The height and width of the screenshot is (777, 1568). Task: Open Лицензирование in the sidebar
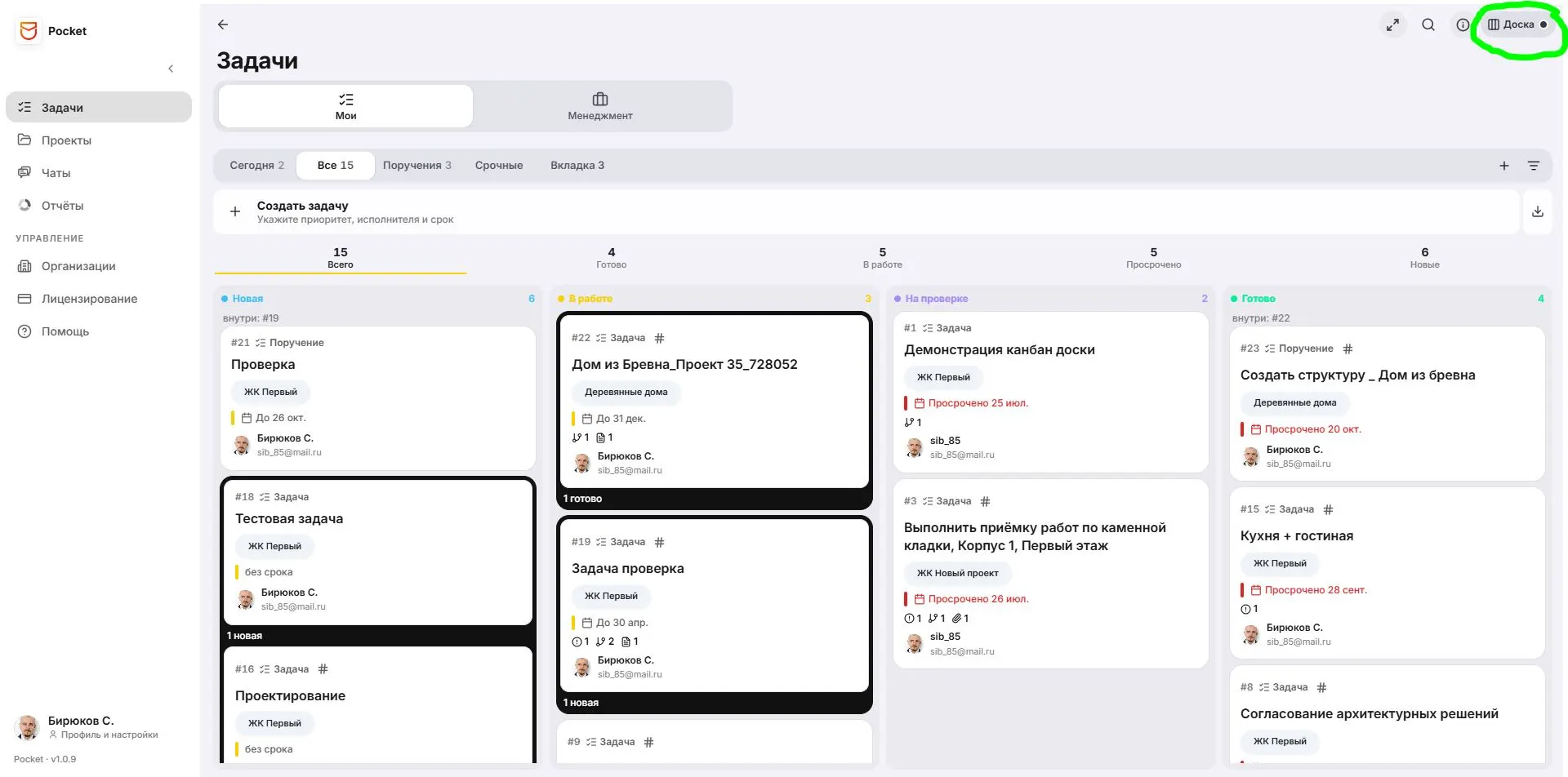[99, 299]
